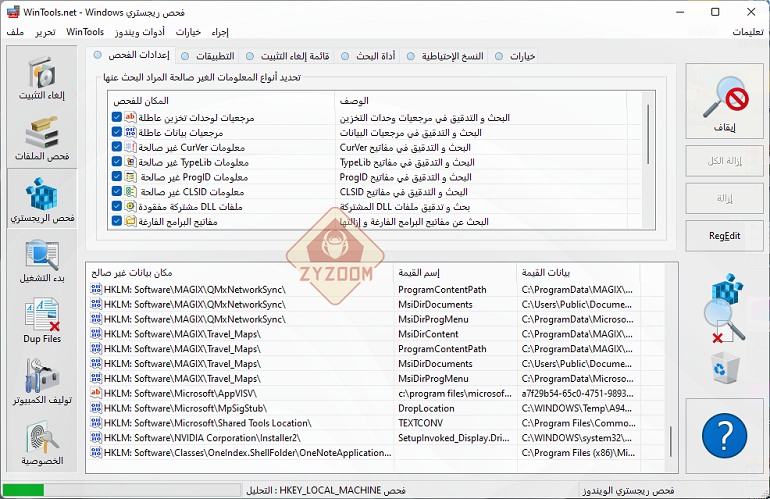
Task: Select the Scan settings tab (إعدادات الفحص)
Action: (131, 55)
